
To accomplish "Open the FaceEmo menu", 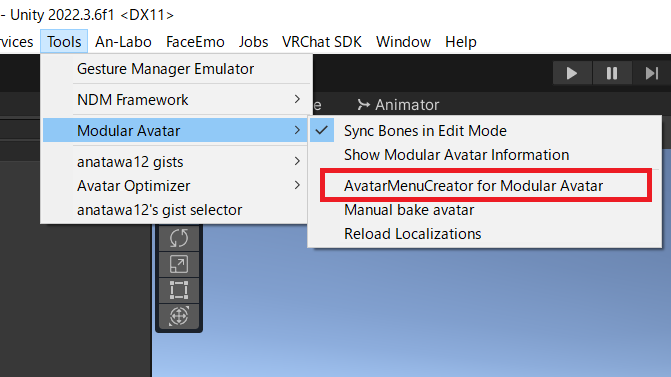I will [x=195, y=42].
